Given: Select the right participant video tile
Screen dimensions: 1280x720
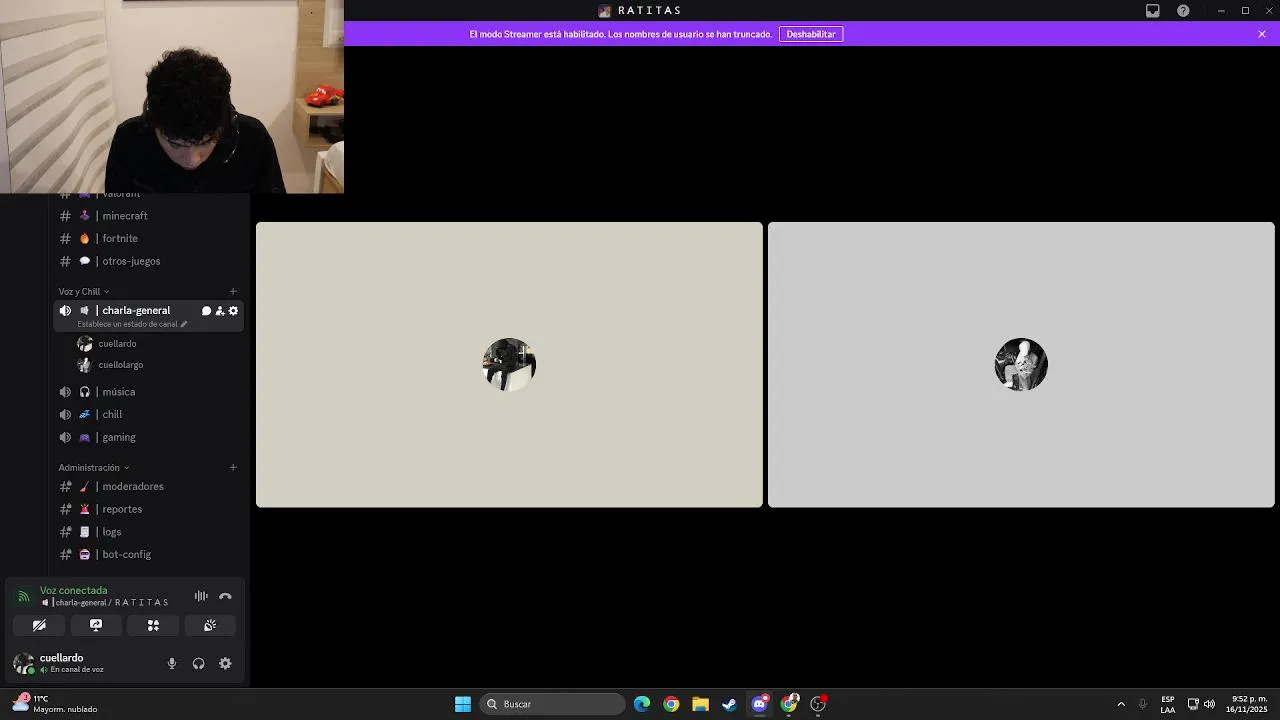Looking at the screenshot, I should click(x=1021, y=365).
